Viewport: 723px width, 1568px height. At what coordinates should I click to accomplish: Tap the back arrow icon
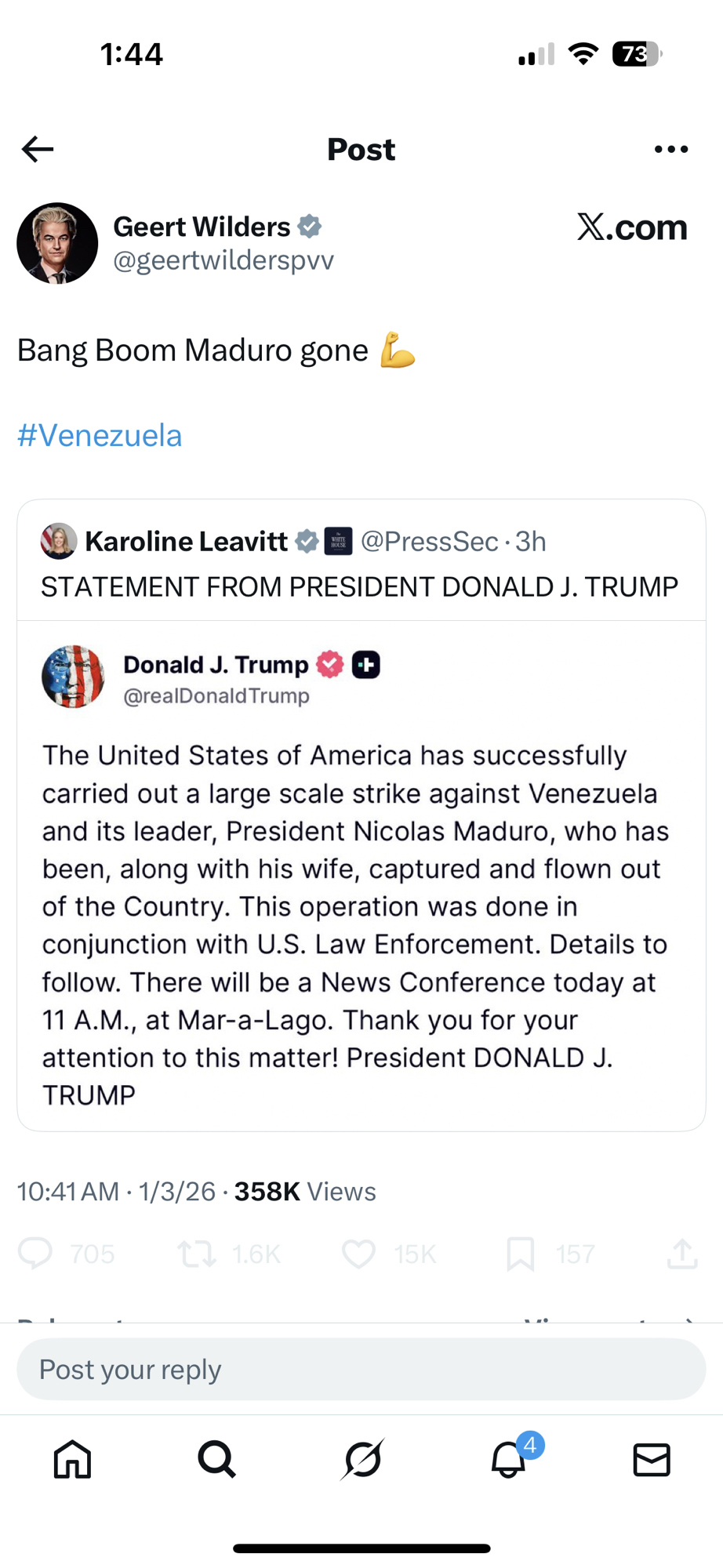pyautogui.click(x=38, y=149)
